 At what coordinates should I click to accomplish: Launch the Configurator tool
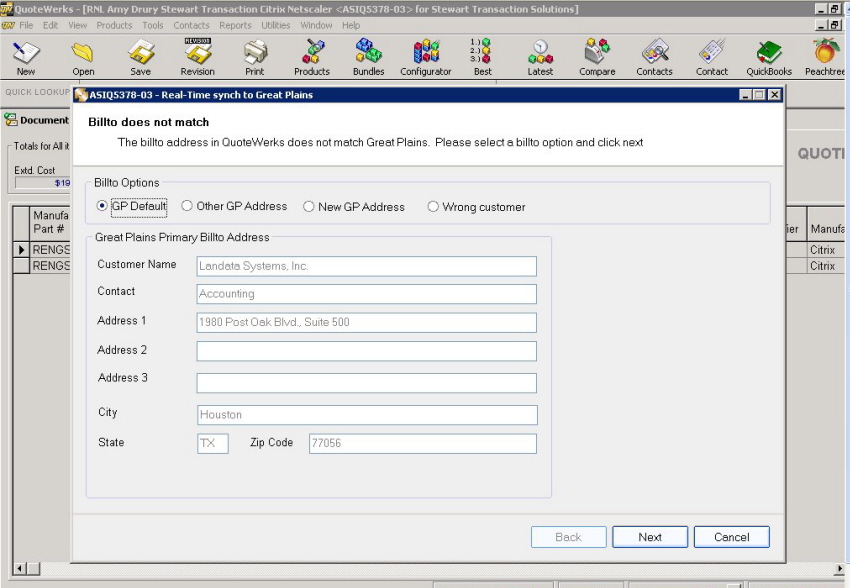426,57
